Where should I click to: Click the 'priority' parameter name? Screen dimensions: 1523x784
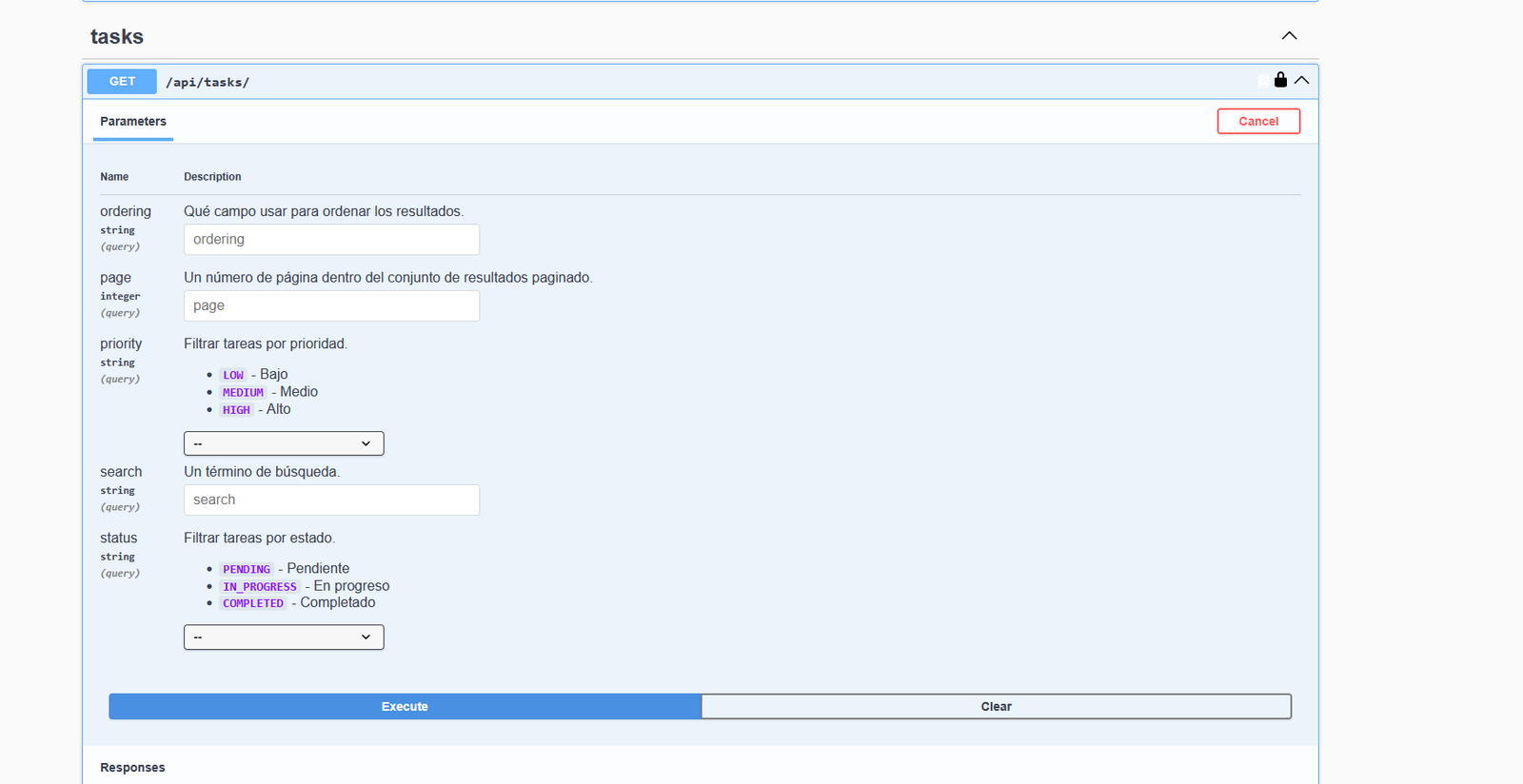pyautogui.click(x=121, y=343)
